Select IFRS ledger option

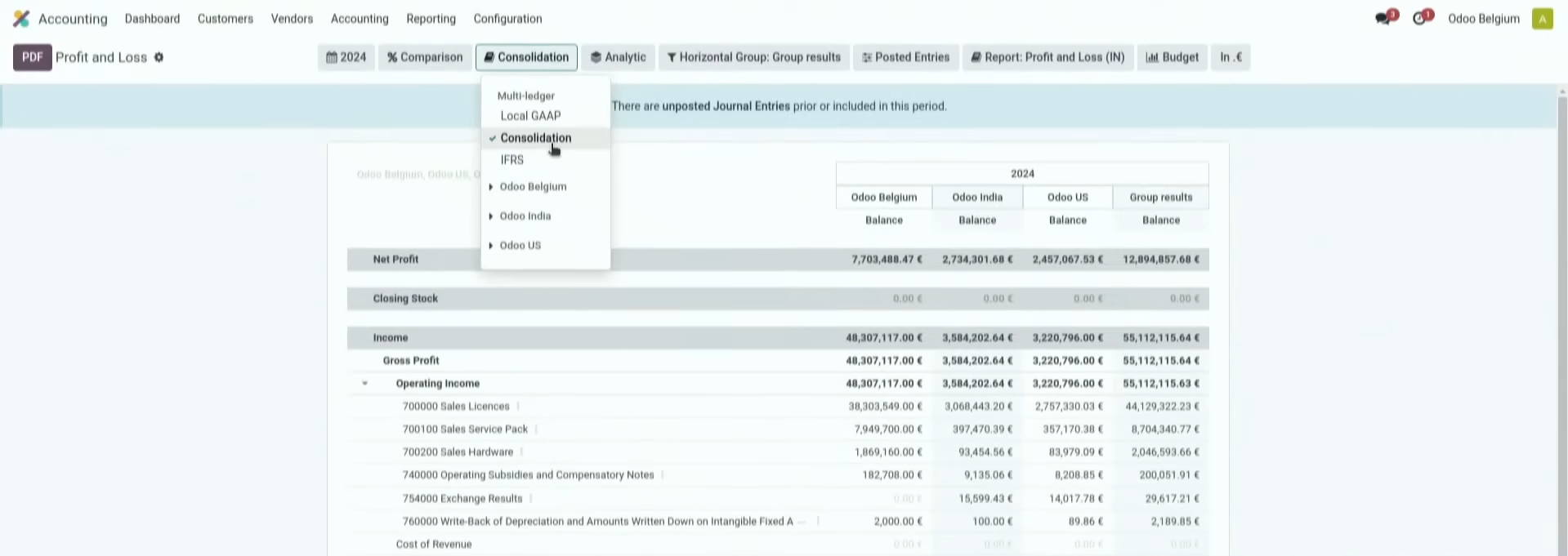coord(545,160)
